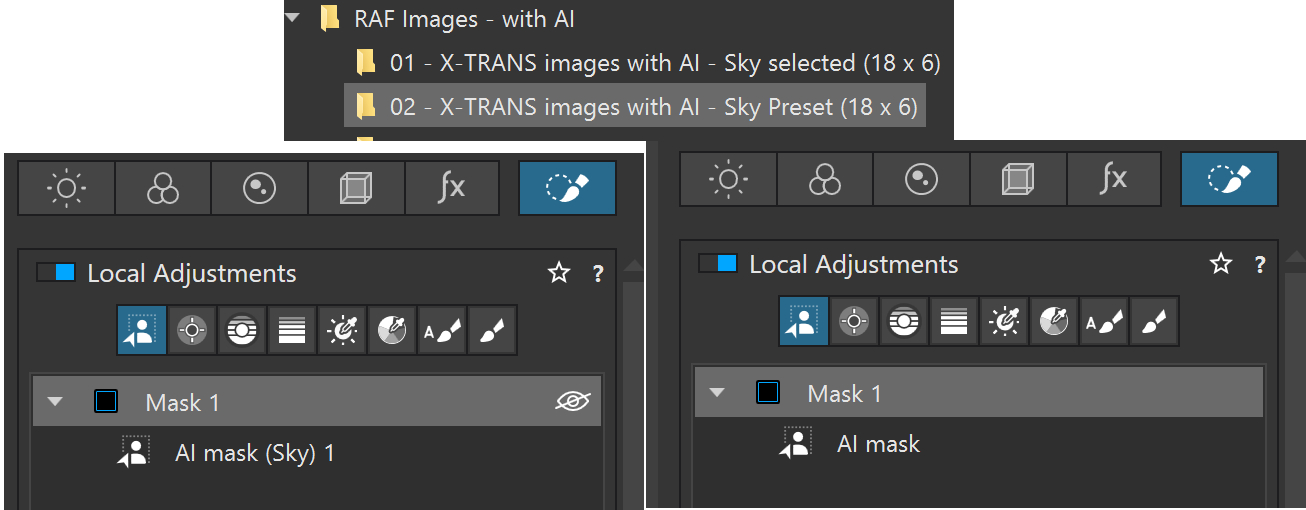This screenshot has width=1306, height=510.
Task: Activate the Auto mask brush in the right panel
Action: click(1103, 321)
